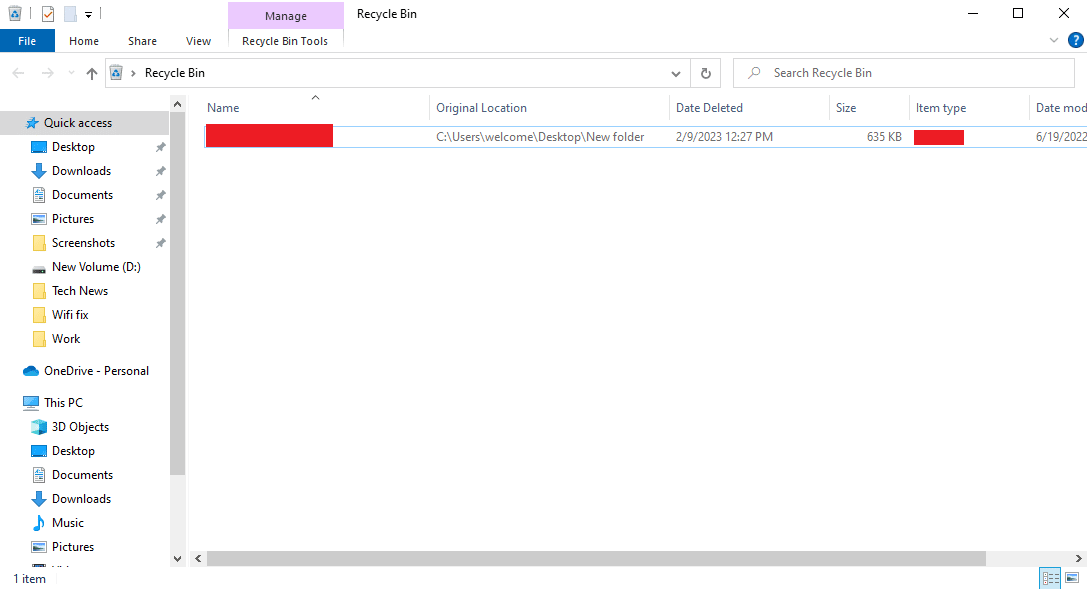Click the New folder icon in the title bar
The height and width of the screenshot is (589, 1087).
[70, 14]
